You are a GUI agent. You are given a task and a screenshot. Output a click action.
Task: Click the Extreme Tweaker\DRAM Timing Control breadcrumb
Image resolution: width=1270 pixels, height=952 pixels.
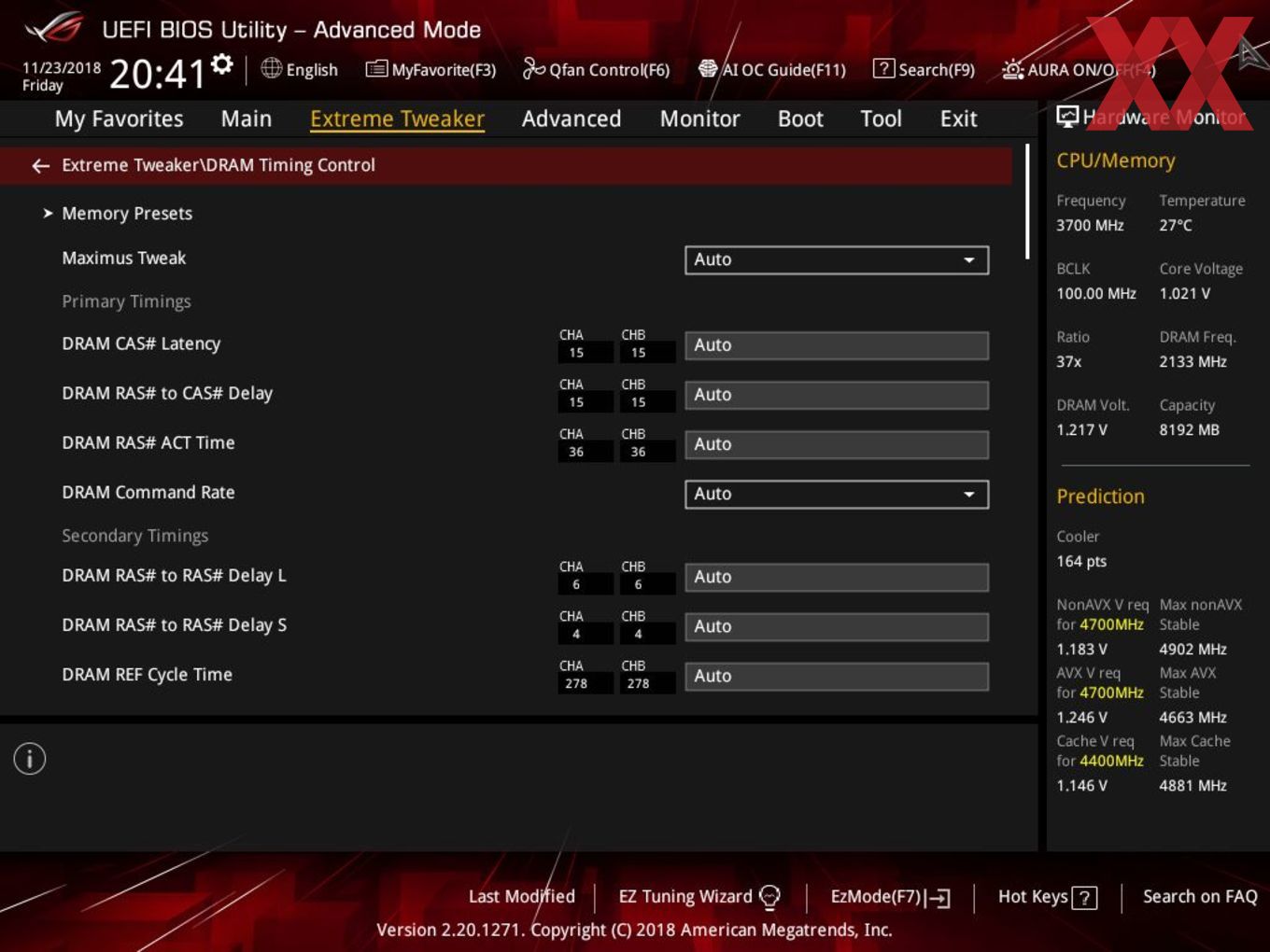click(219, 165)
